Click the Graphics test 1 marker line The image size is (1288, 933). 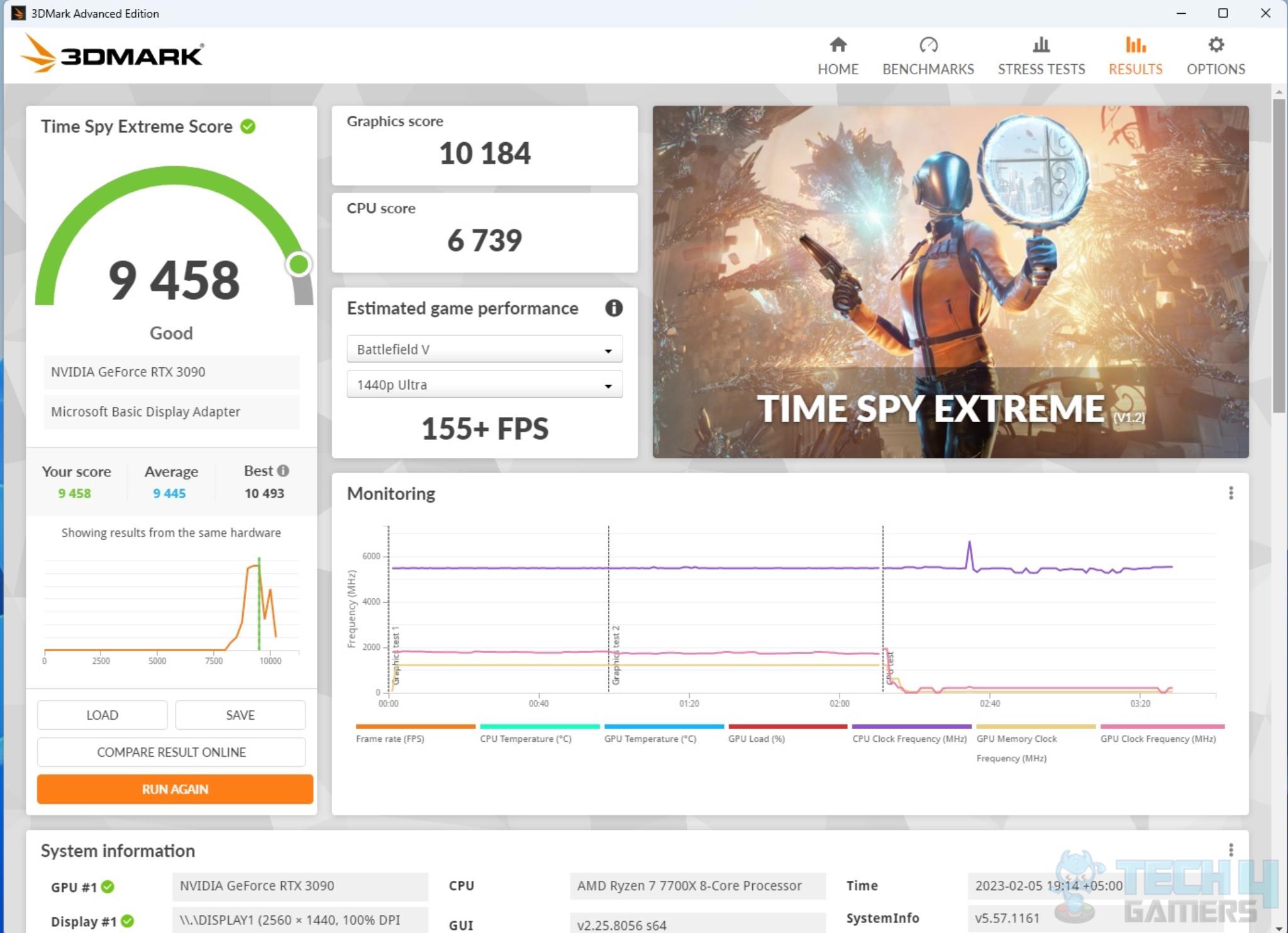point(389,609)
